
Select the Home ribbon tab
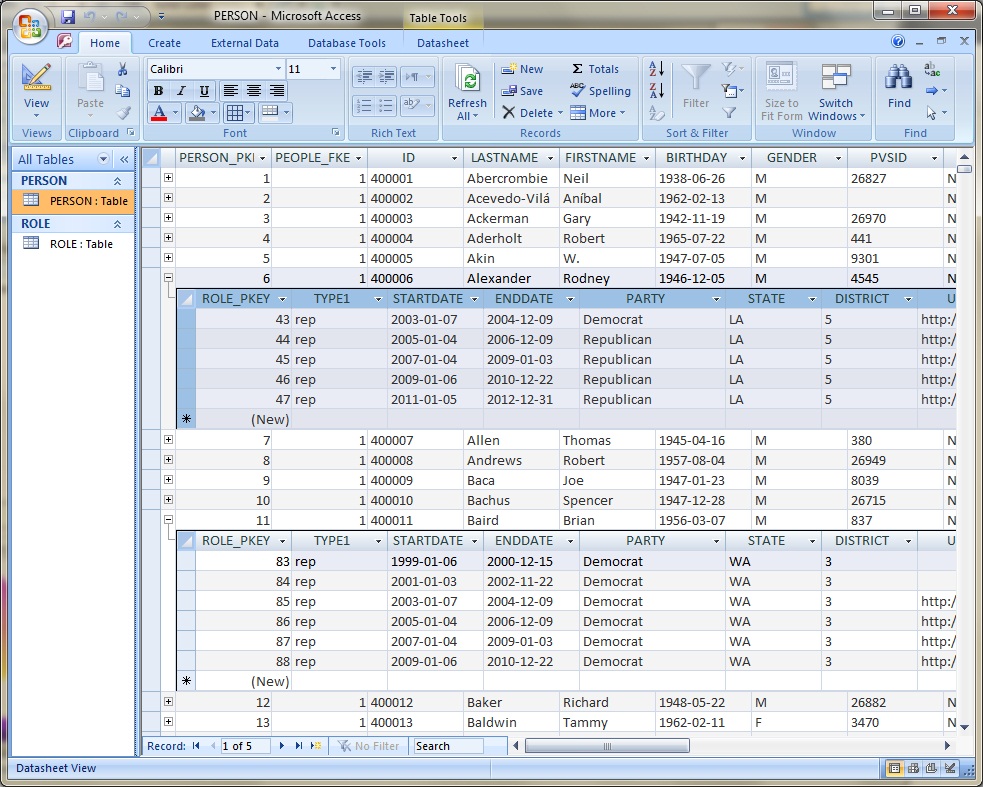point(105,43)
